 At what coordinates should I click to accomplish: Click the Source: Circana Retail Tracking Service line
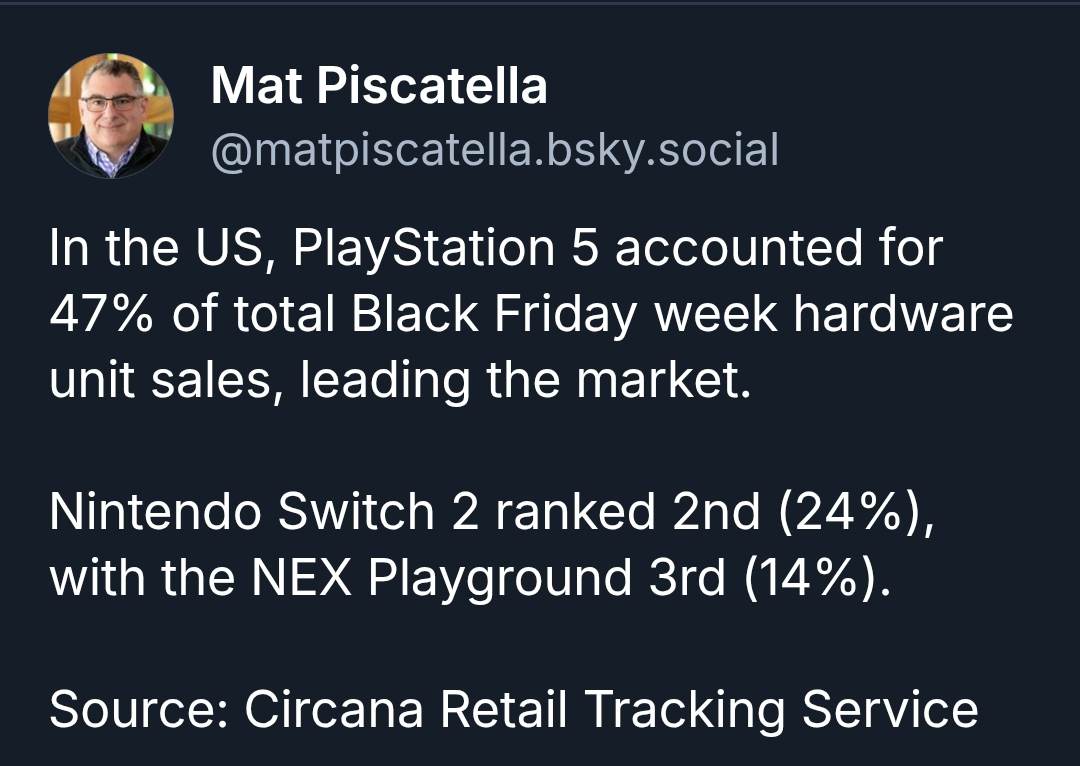coord(514,709)
